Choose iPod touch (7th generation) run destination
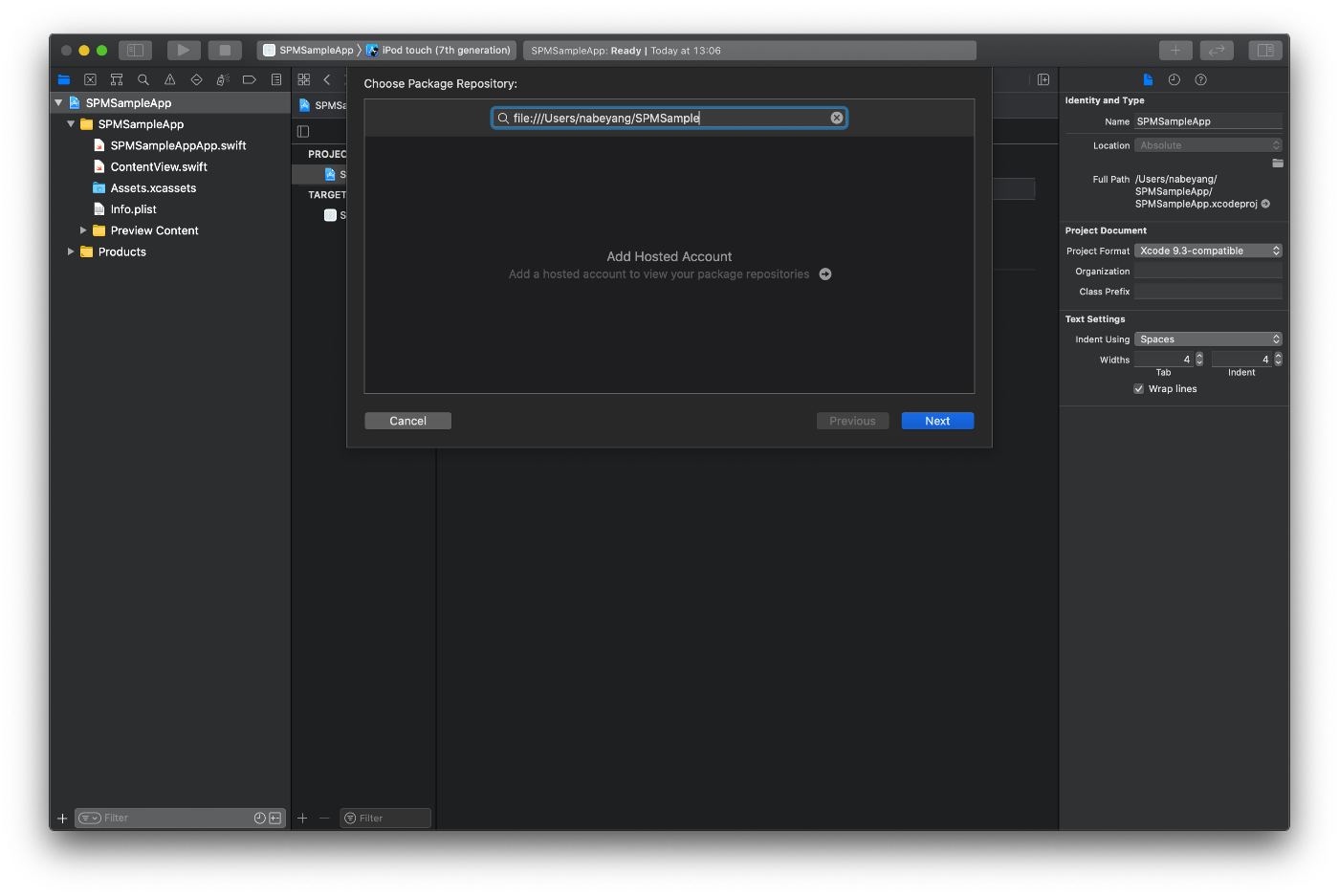Viewport: 1339px width, 896px height. 439,50
